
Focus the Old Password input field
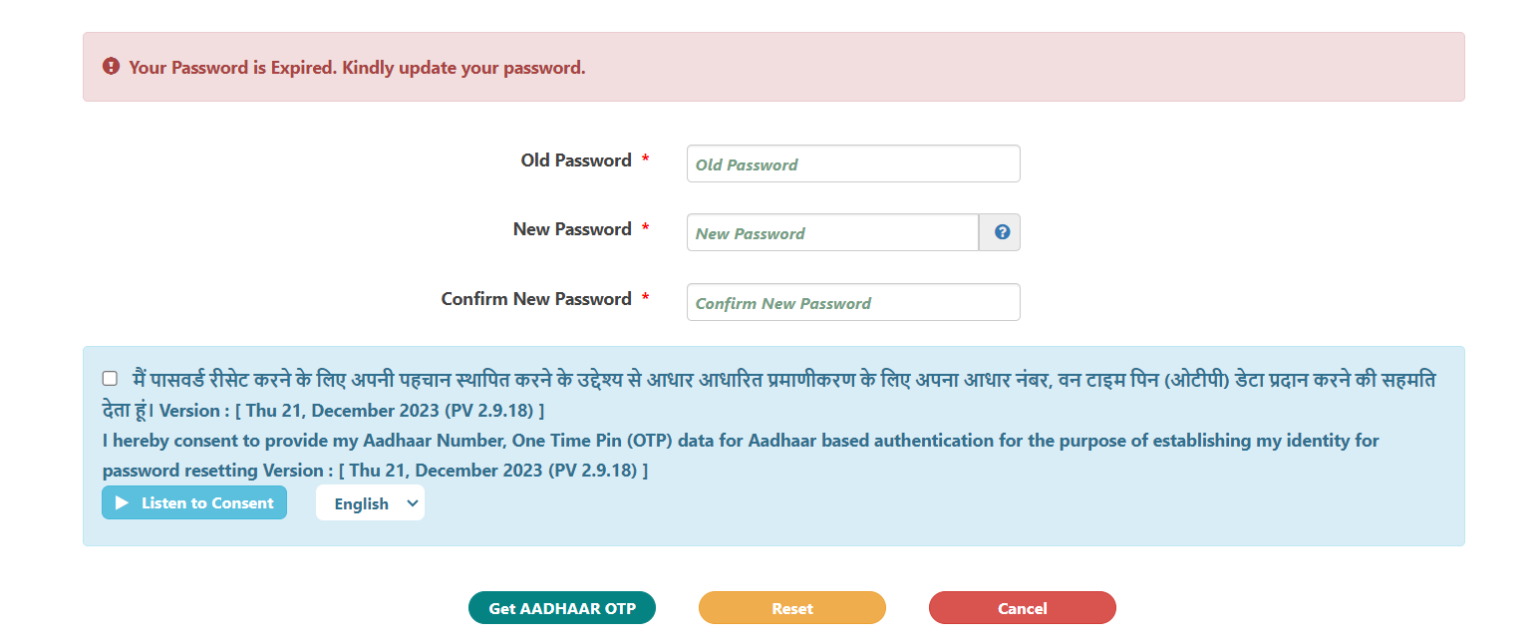pyautogui.click(x=852, y=163)
